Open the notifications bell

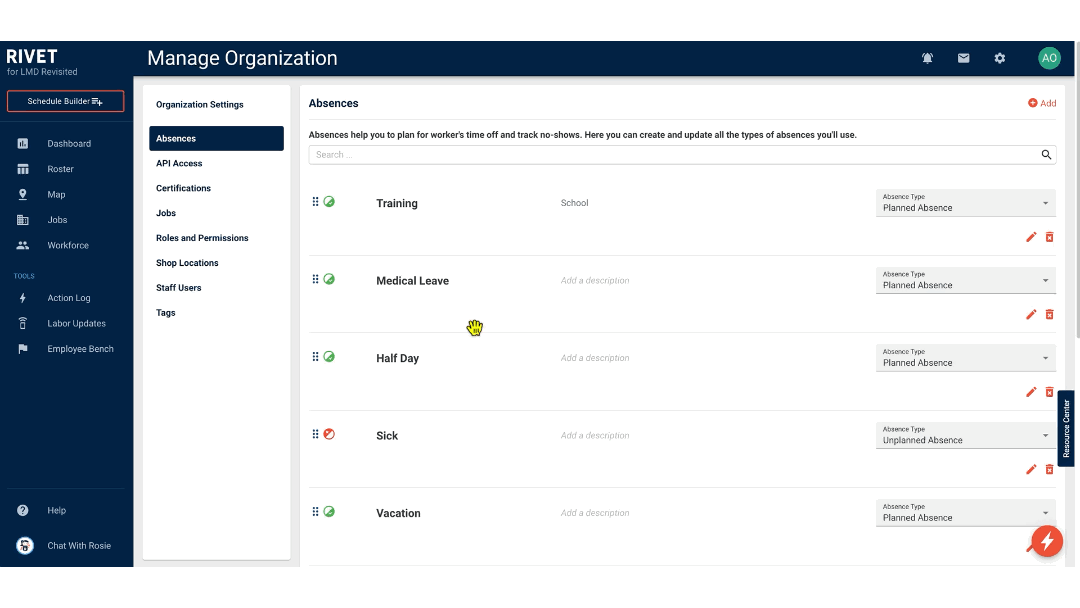(927, 58)
